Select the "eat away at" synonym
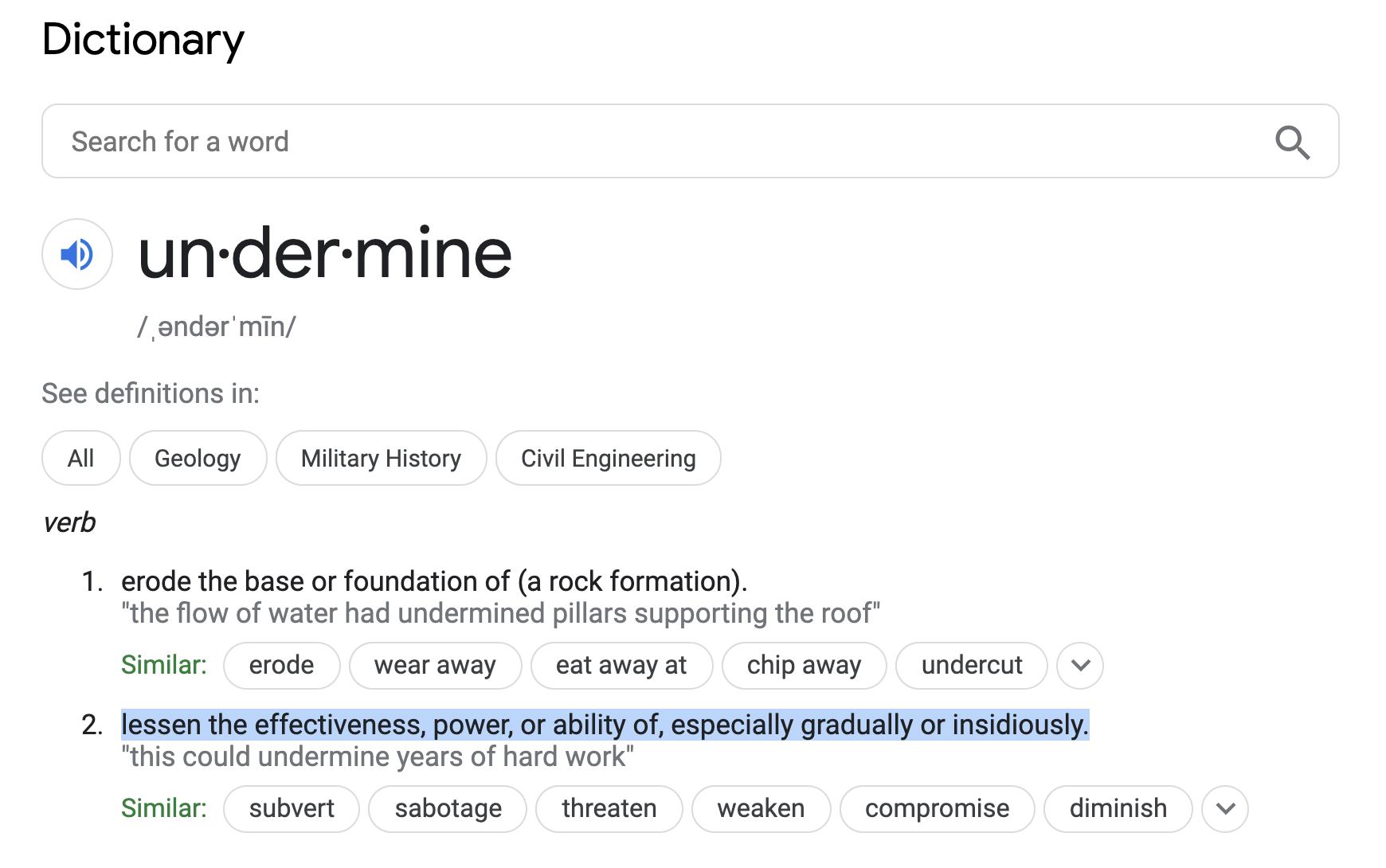 click(x=621, y=665)
